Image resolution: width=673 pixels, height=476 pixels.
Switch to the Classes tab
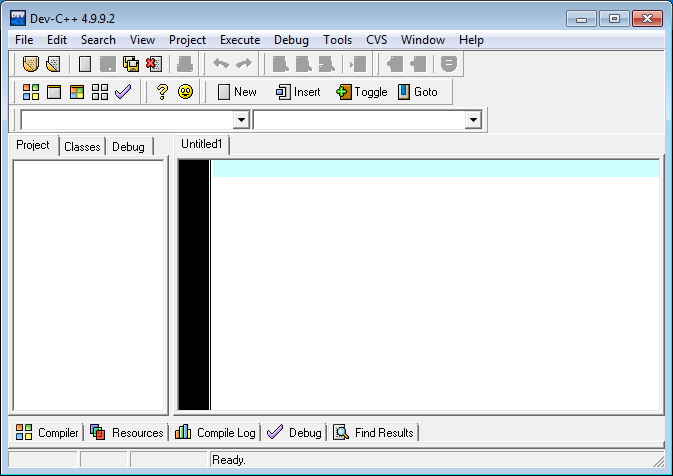tap(82, 147)
